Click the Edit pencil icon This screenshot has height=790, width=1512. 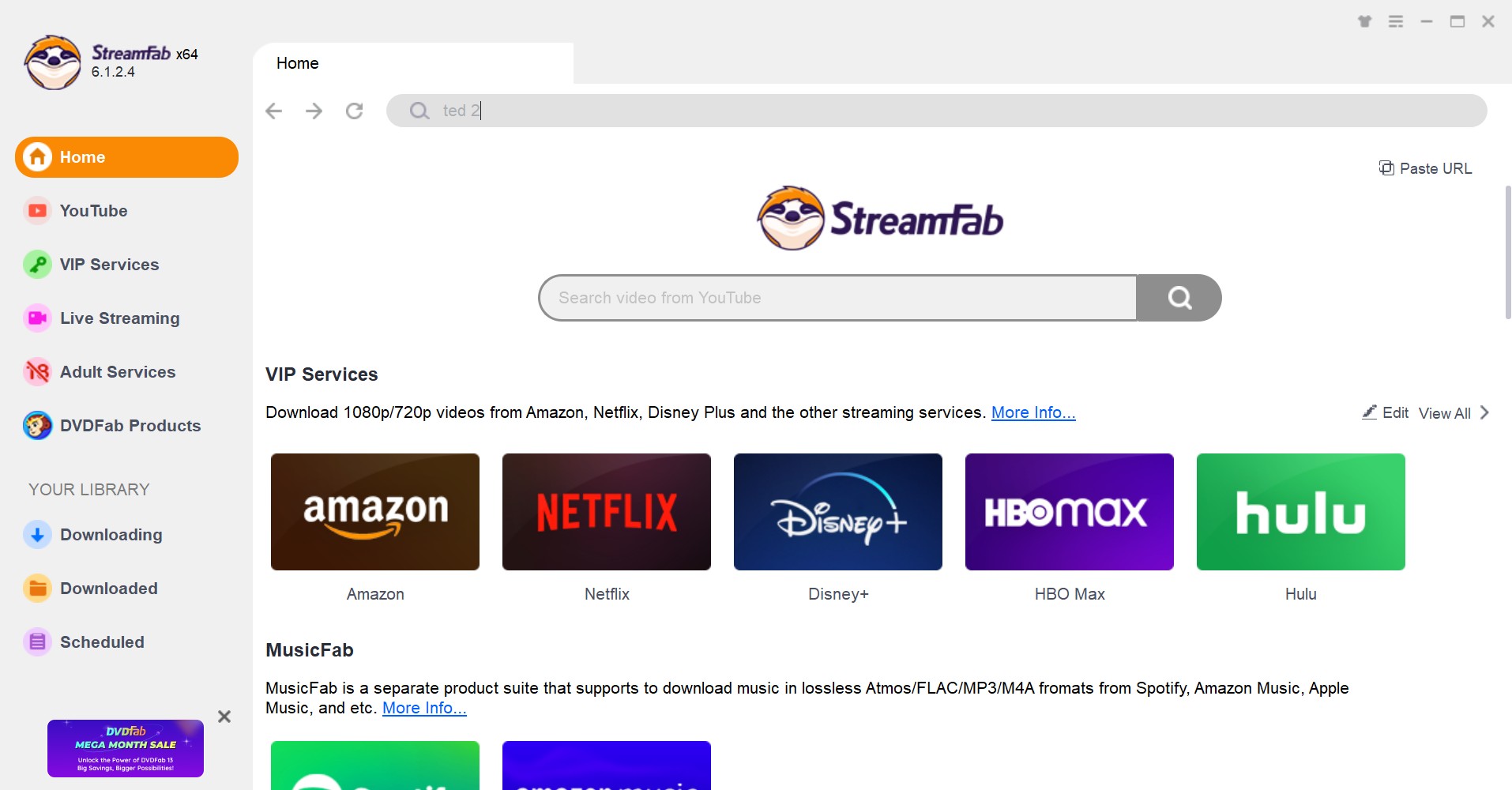[1370, 412]
